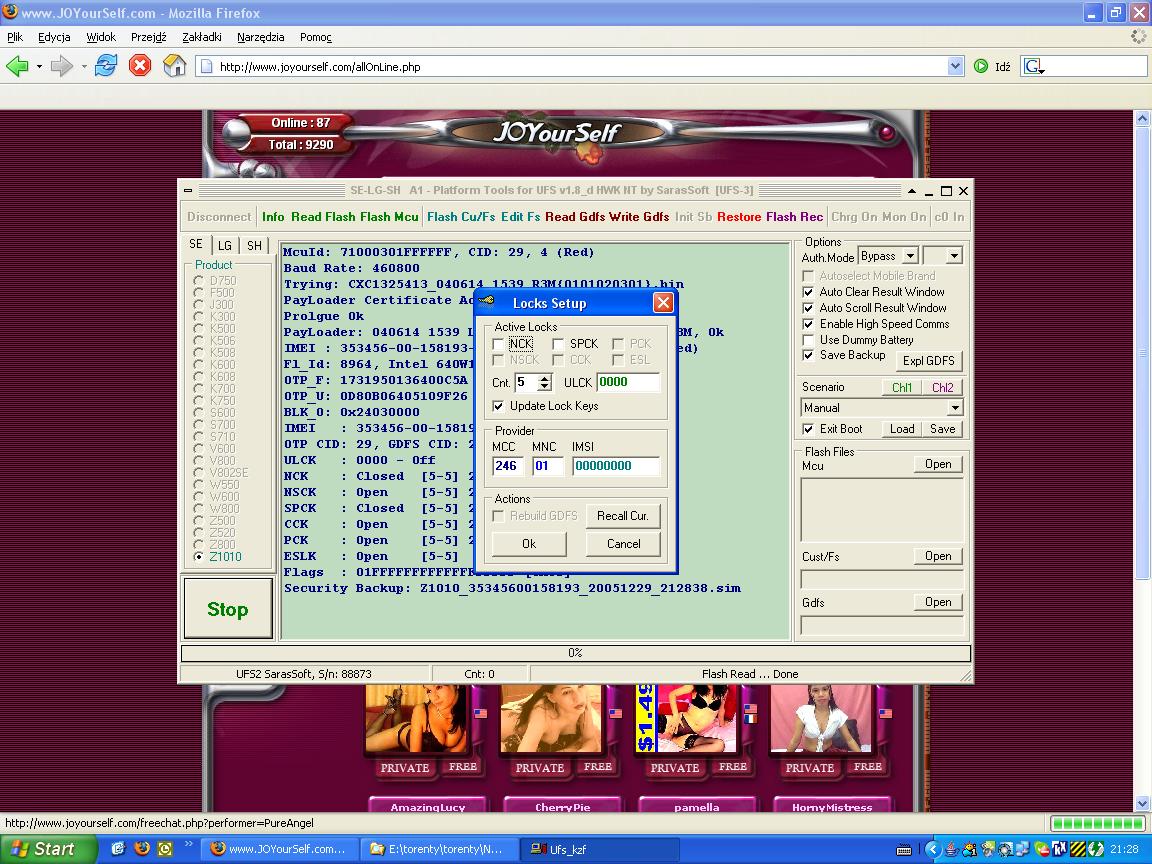Roll up UFS window with up-arrow icon
The height and width of the screenshot is (864, 1152).
coord(912,191)
